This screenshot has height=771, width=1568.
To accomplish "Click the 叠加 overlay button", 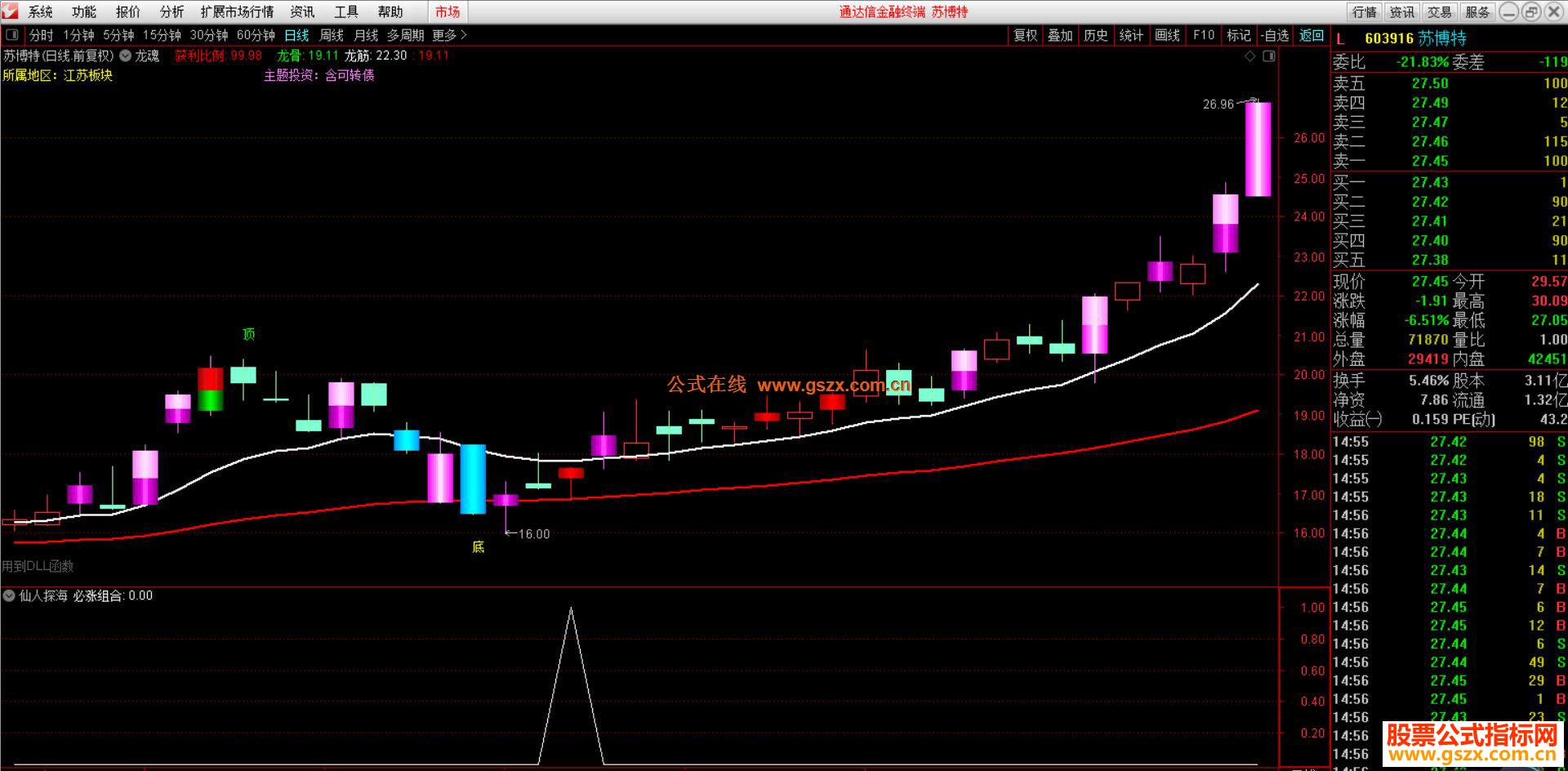I will coord(1060,35).
